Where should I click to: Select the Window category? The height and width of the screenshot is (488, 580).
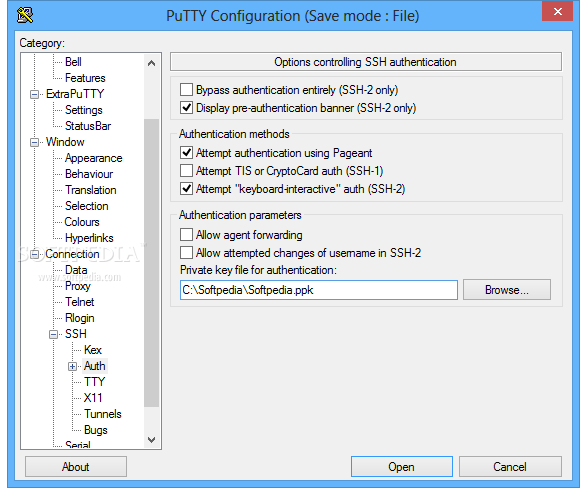[x=65, y=142]
